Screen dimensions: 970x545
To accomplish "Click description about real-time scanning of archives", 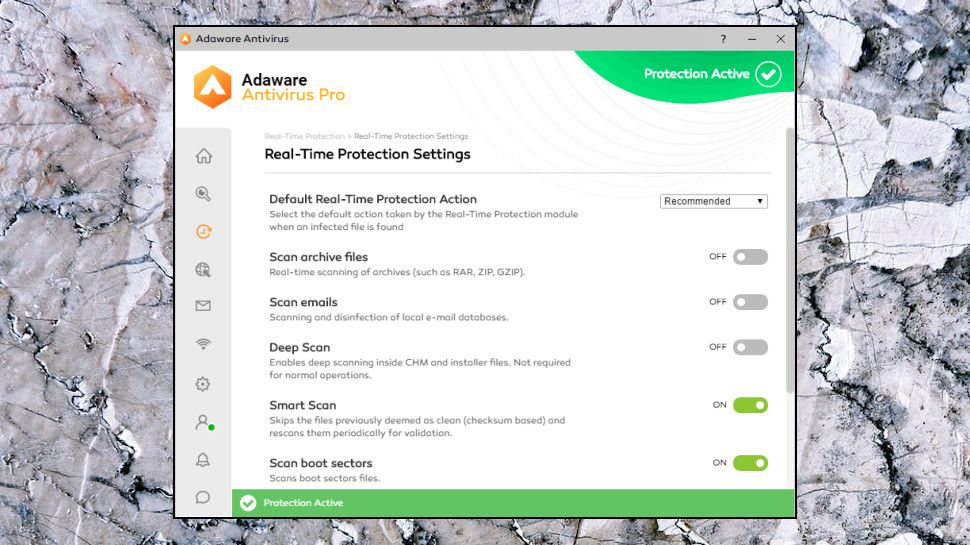I will click(x=397, y=272).
